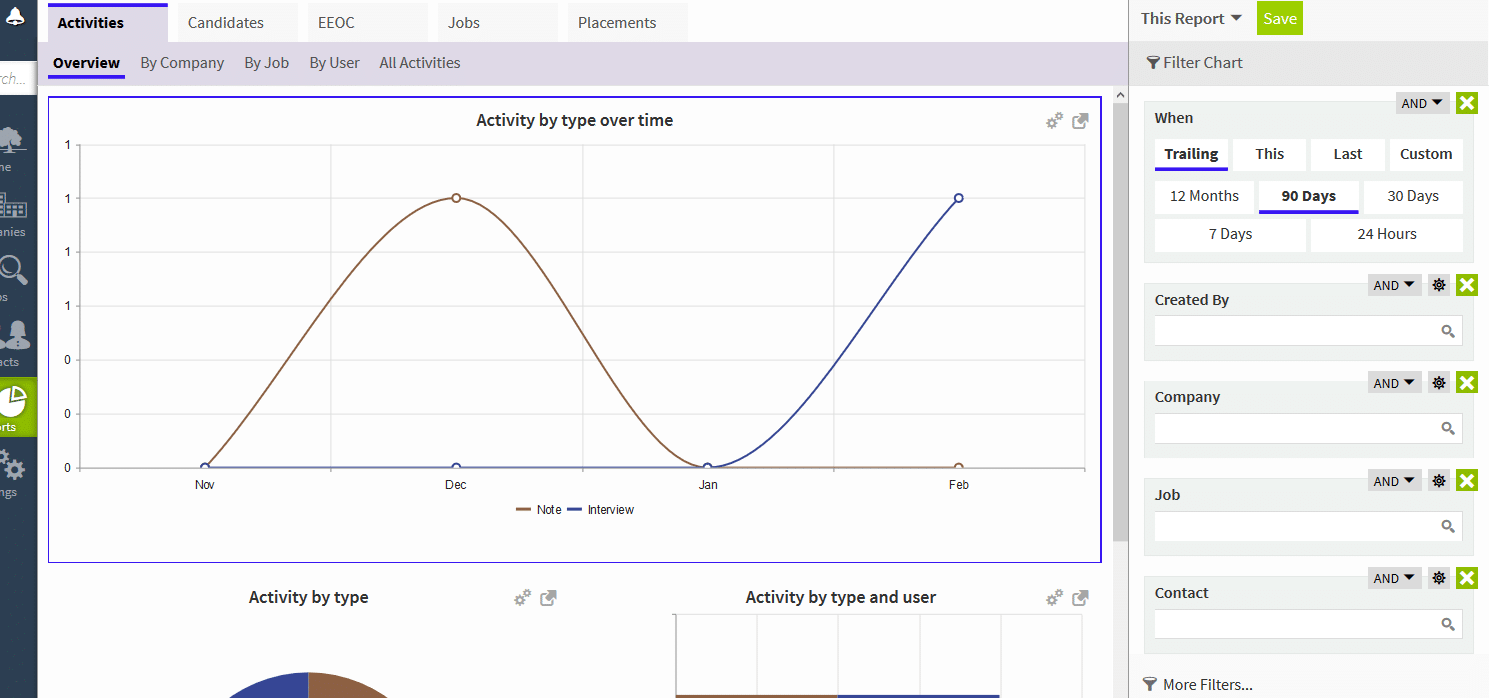
Task: Open Contact filter options gear
Action: [x=1439, y=578]
